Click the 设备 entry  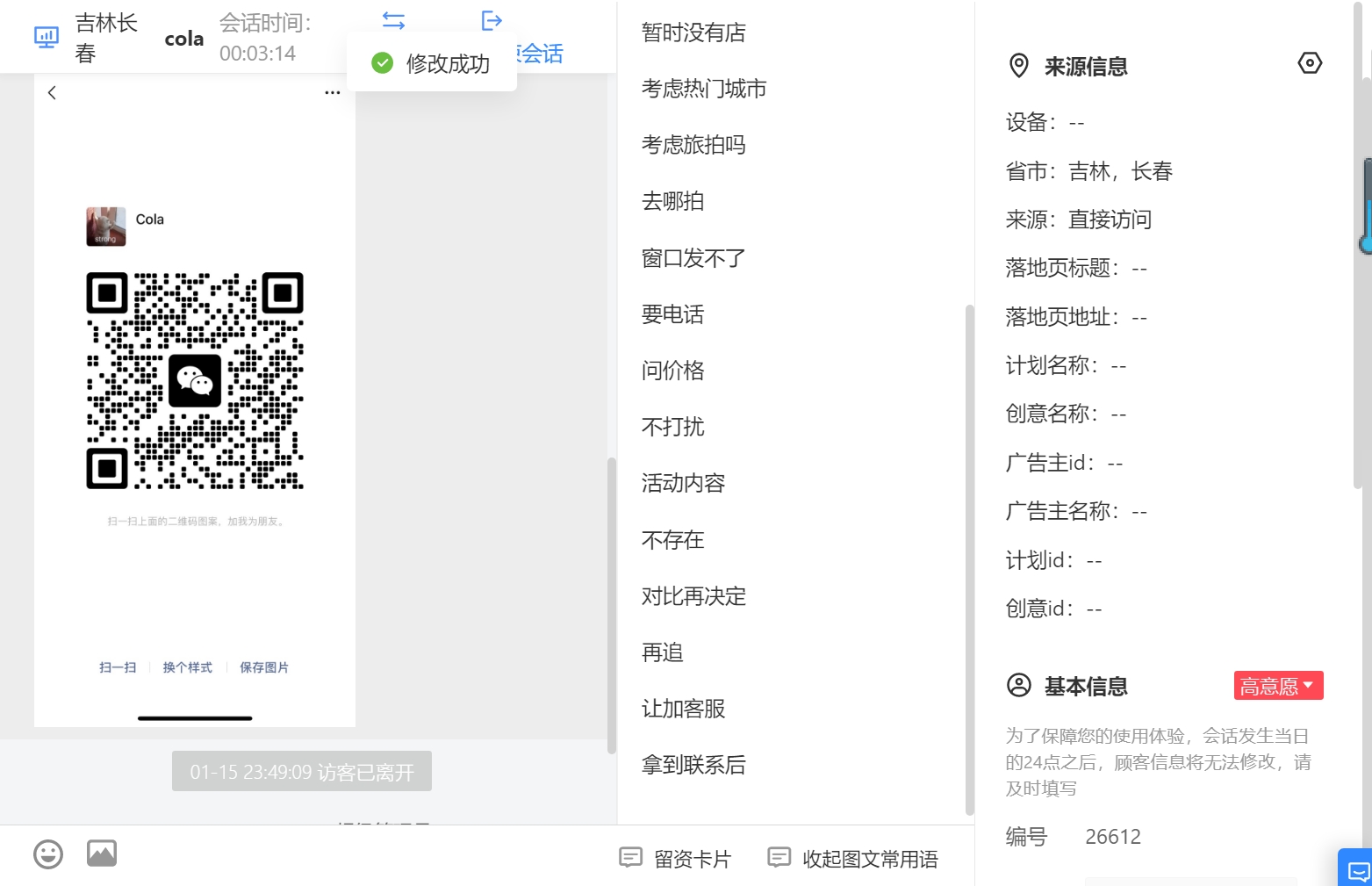[x=1045, y=122]
